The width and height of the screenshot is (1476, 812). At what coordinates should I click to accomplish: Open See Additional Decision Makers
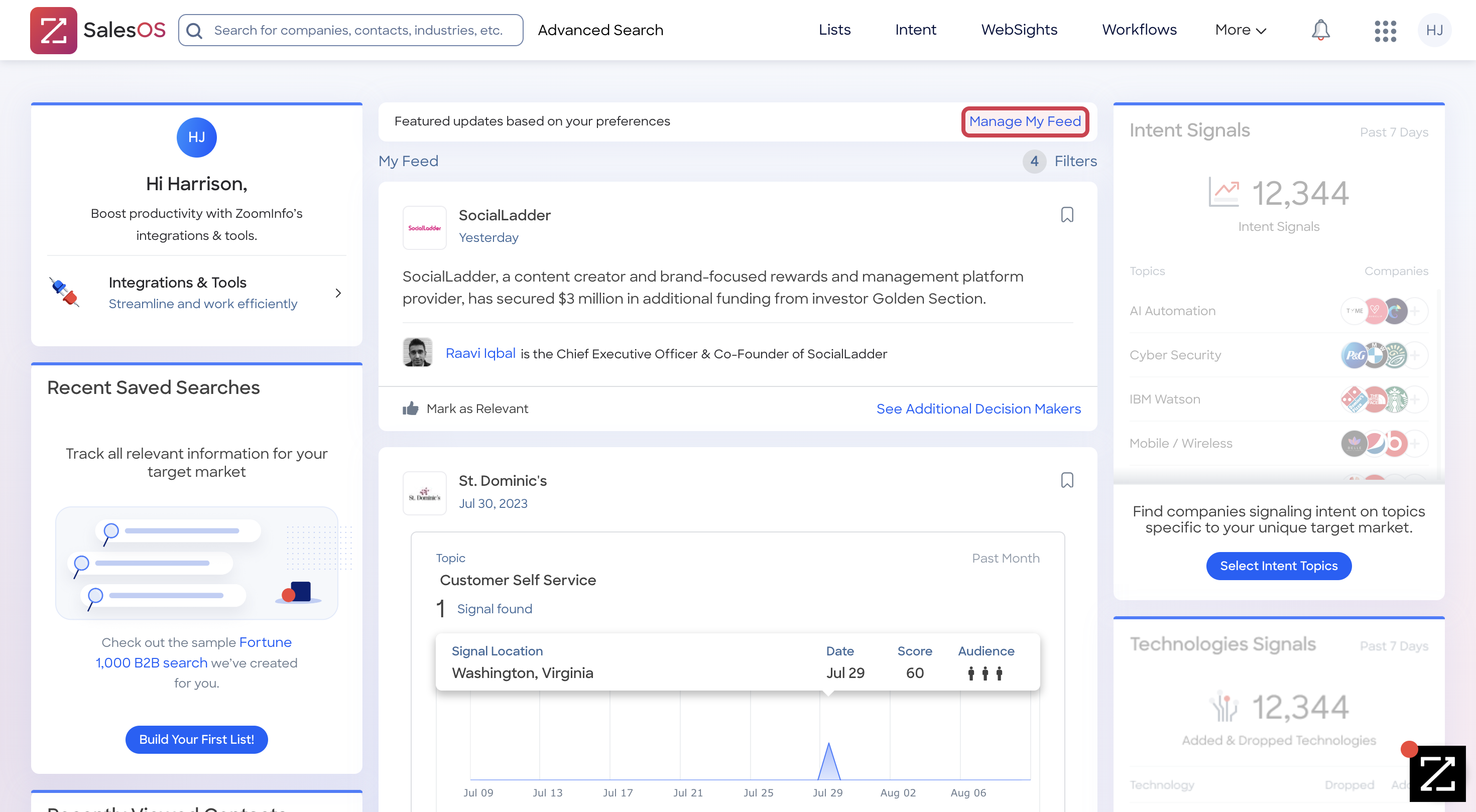coord(978,409)
